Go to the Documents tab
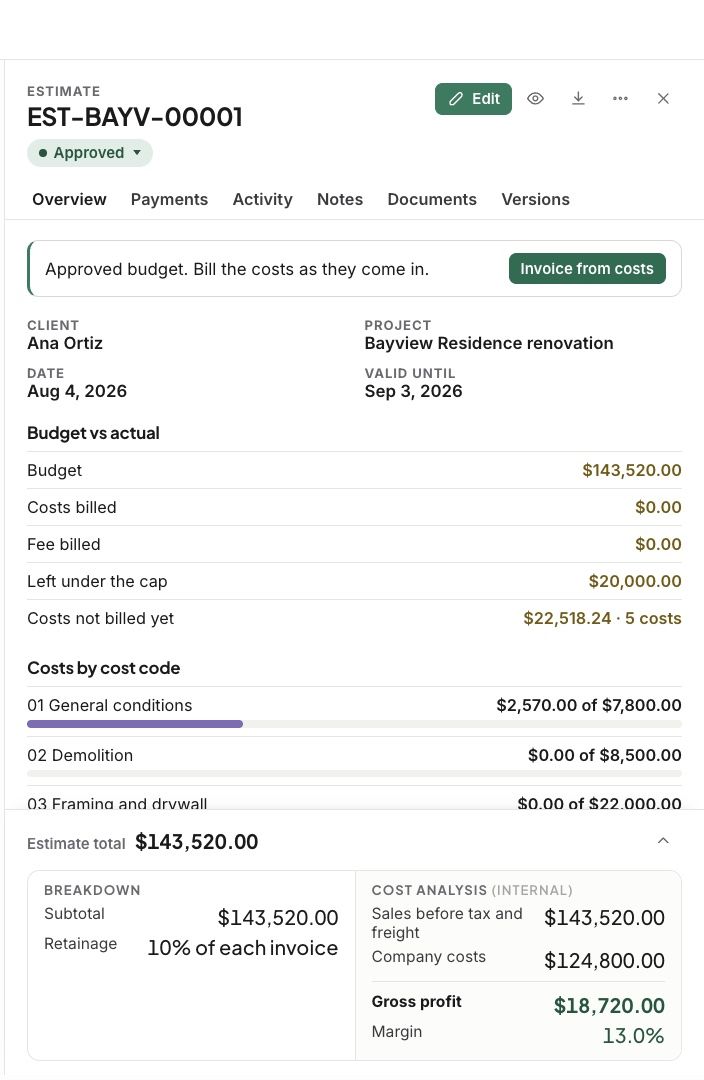 pyautogui.click(x=432, y=199)
